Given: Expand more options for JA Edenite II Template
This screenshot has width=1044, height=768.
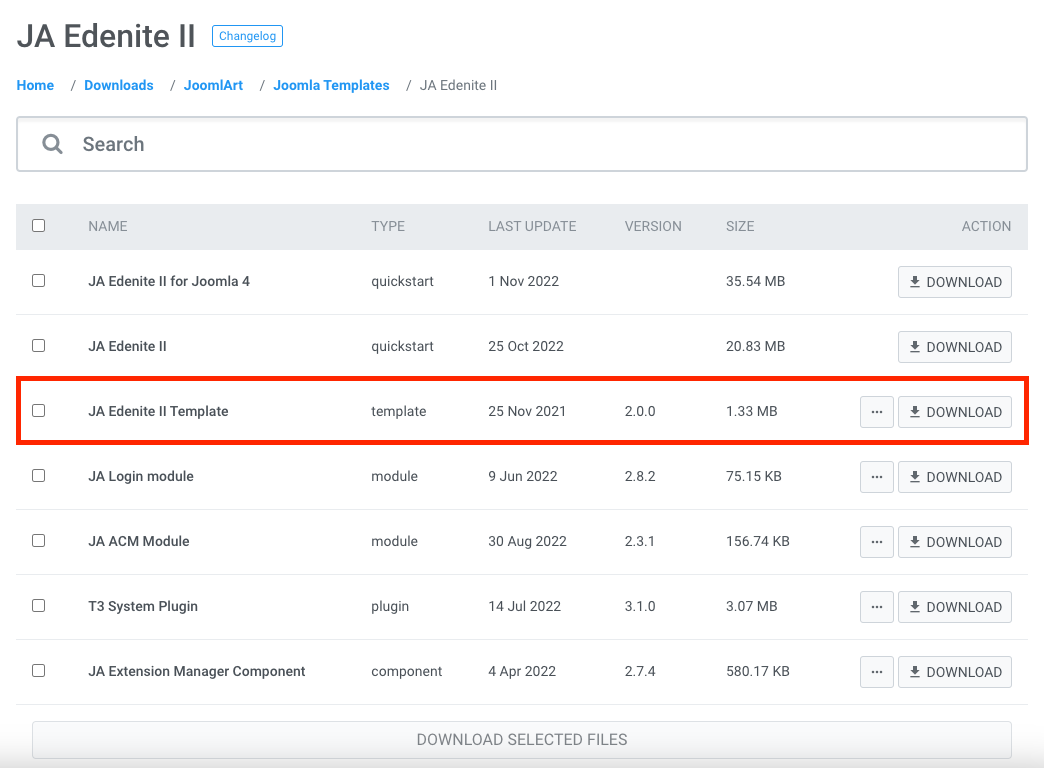Looking at the screenshot, I should [x=876, y=412].
